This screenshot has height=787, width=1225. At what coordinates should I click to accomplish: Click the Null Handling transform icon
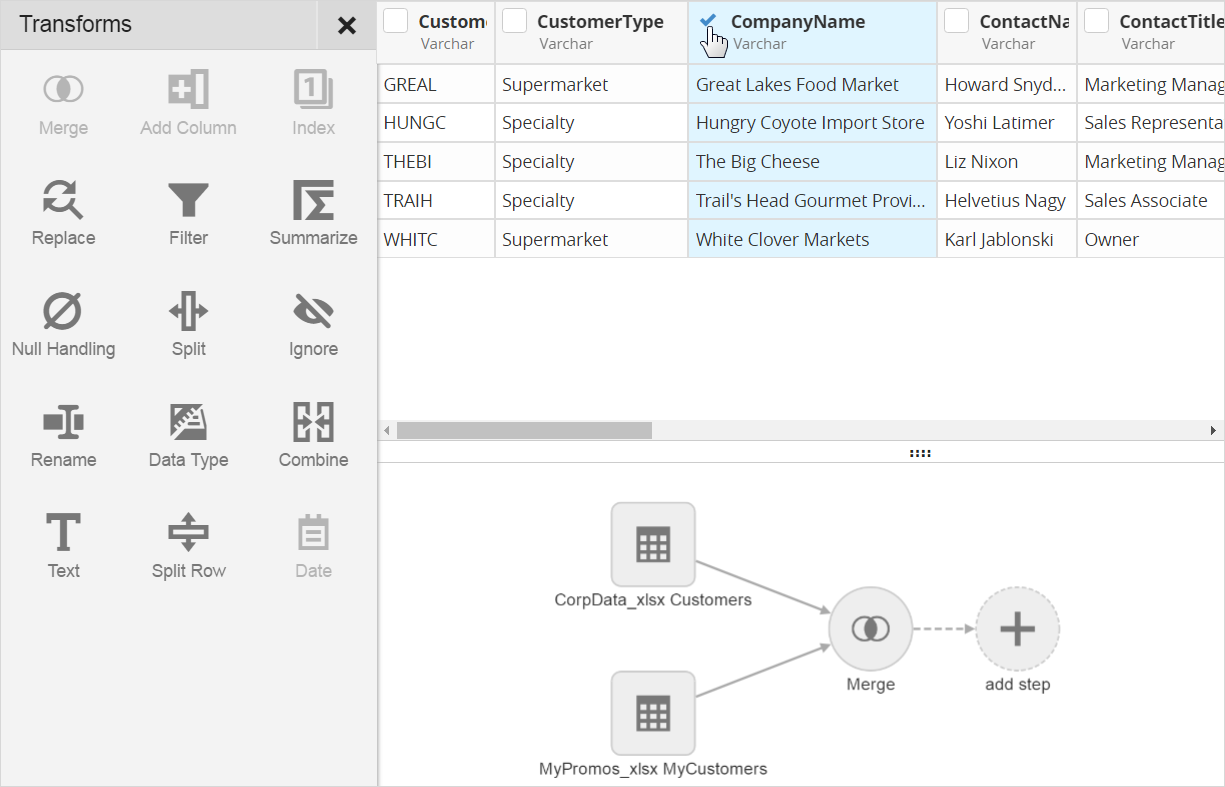pyautogui.click(x=63, y=312)
